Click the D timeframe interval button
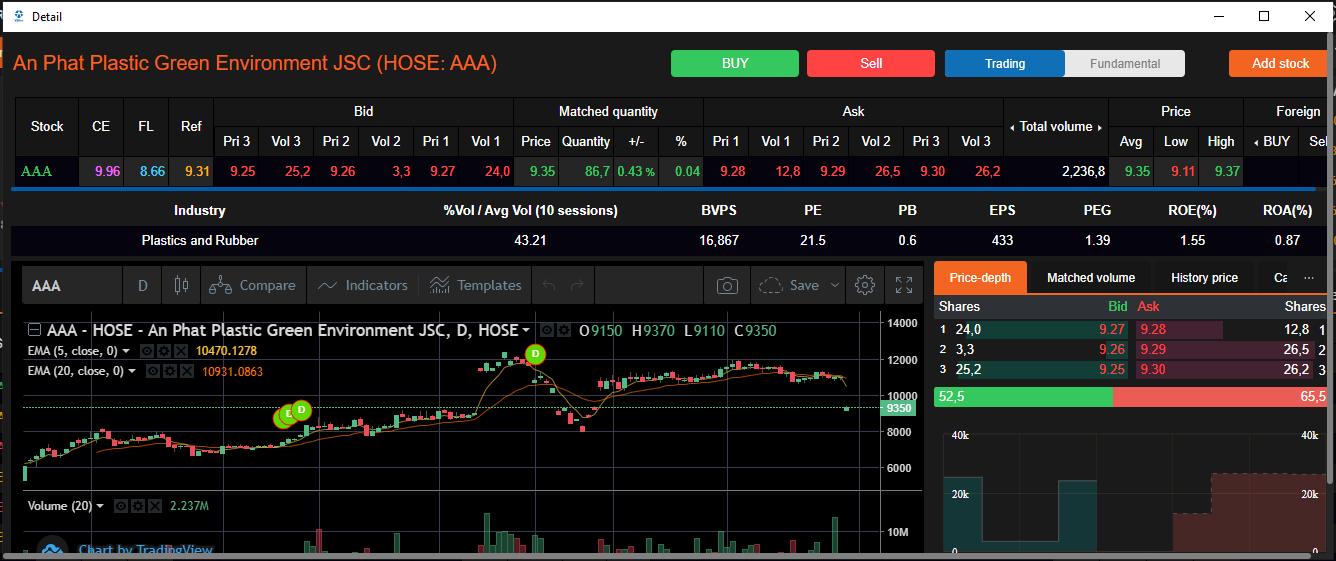 143,285
